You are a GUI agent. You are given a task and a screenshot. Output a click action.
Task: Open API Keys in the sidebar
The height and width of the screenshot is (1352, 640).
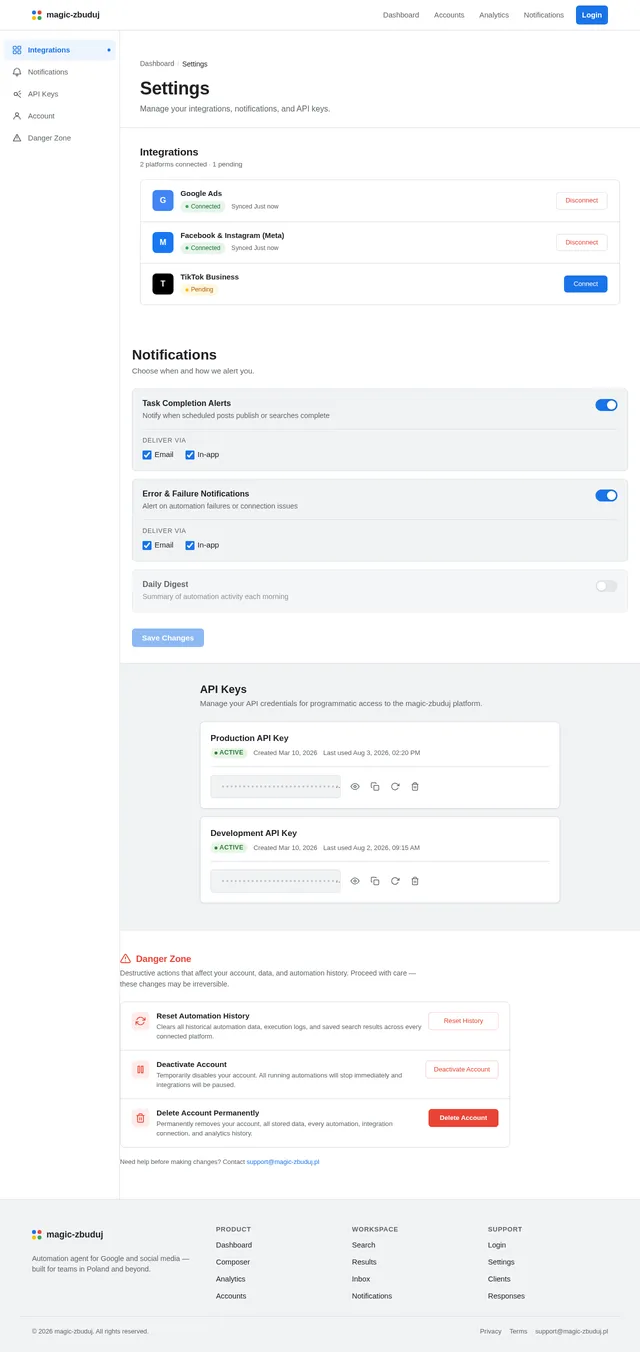pyautogui.click(x=60, y=94)
